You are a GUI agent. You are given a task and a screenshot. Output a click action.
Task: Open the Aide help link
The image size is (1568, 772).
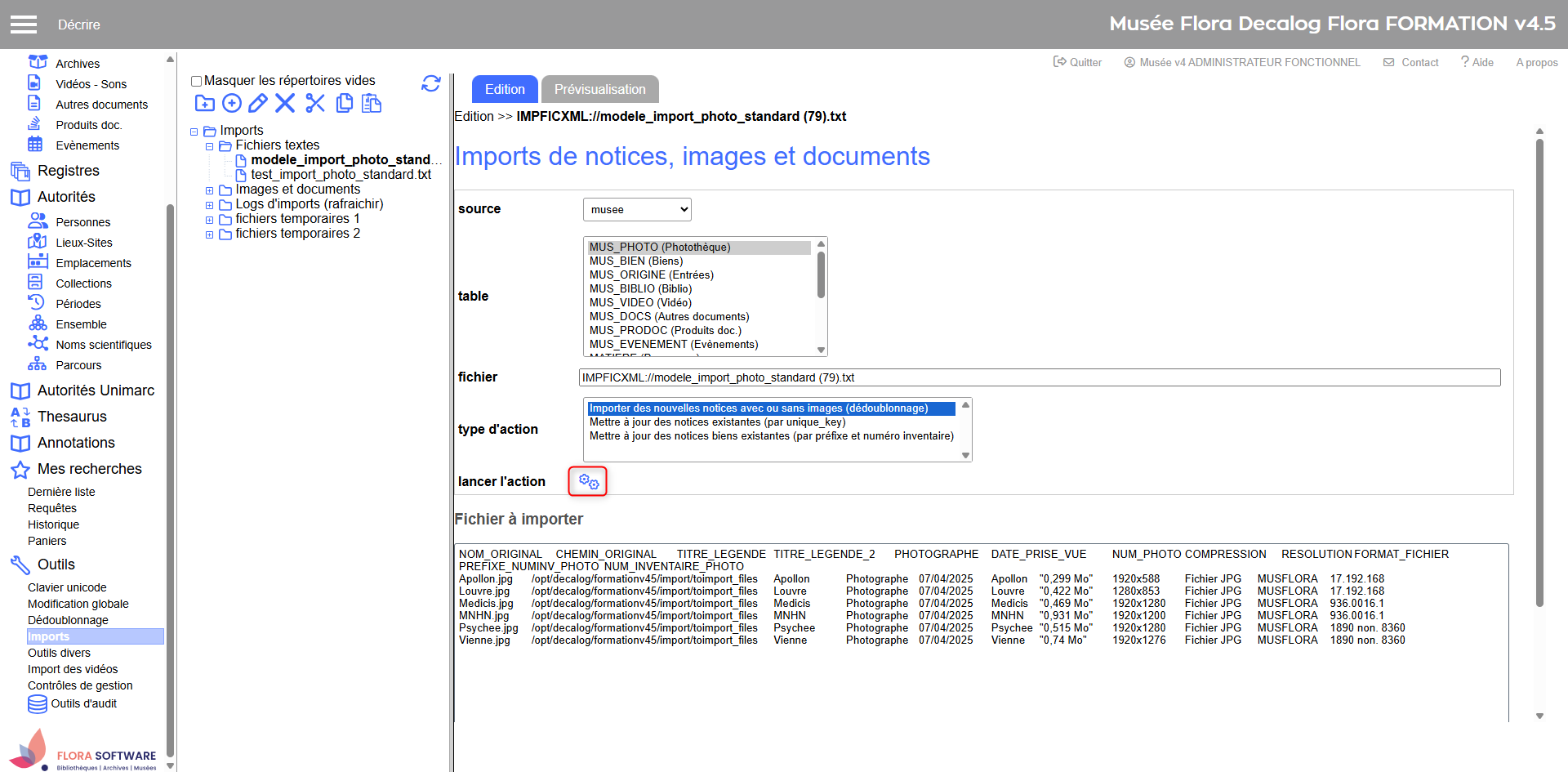pyautogui.click(x=1477, y=62)
